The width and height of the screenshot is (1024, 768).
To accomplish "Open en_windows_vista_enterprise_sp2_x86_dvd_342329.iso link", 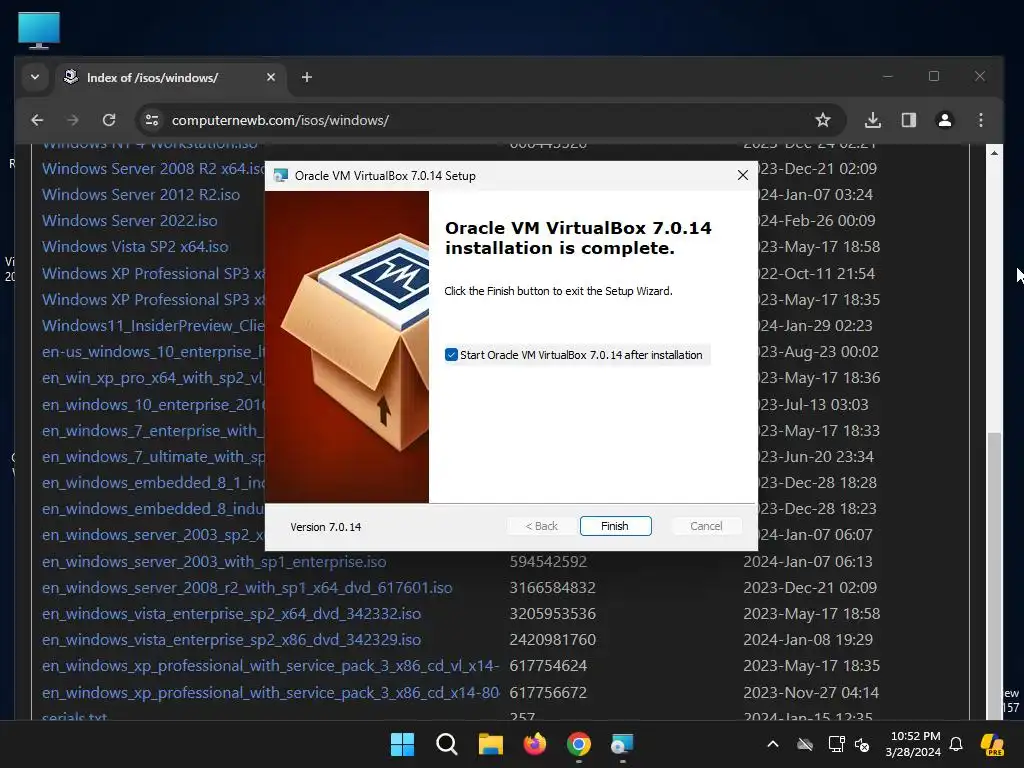I will click(231, 640).
